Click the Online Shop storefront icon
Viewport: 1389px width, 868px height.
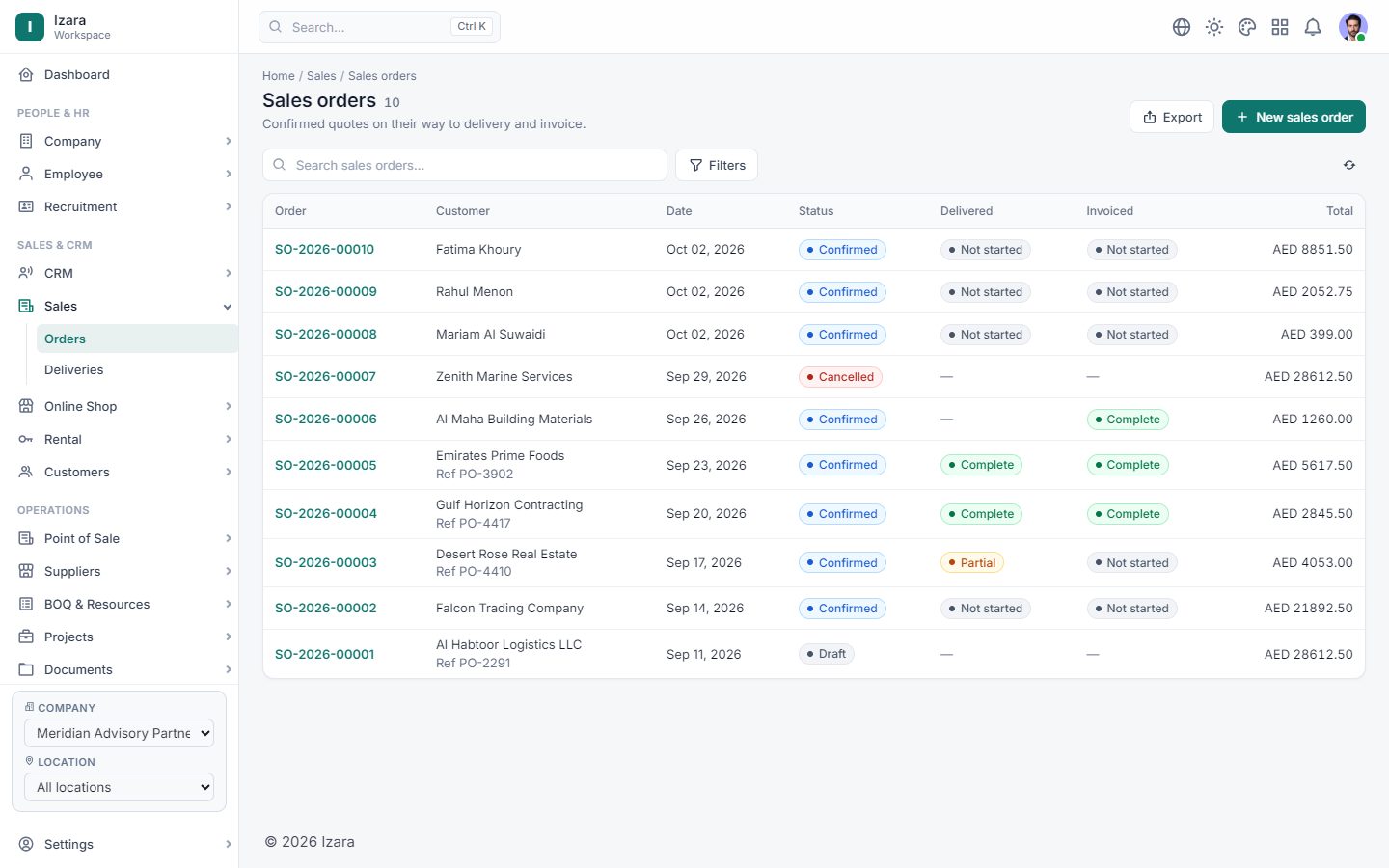click(26, 406)
